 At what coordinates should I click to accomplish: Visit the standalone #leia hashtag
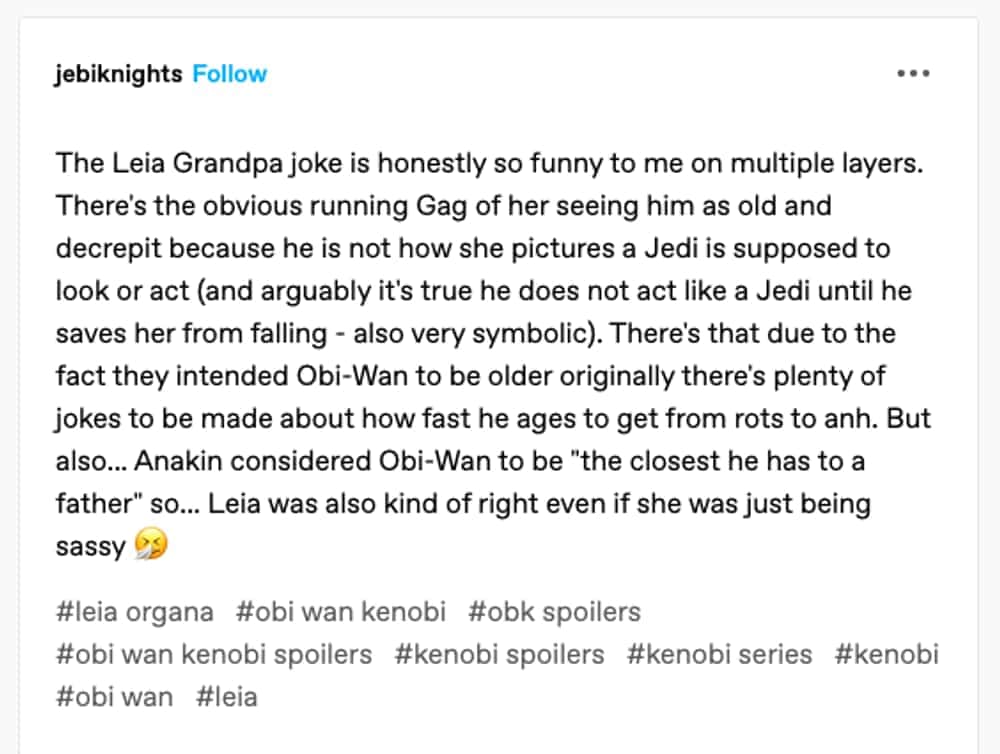coord(227,696)
